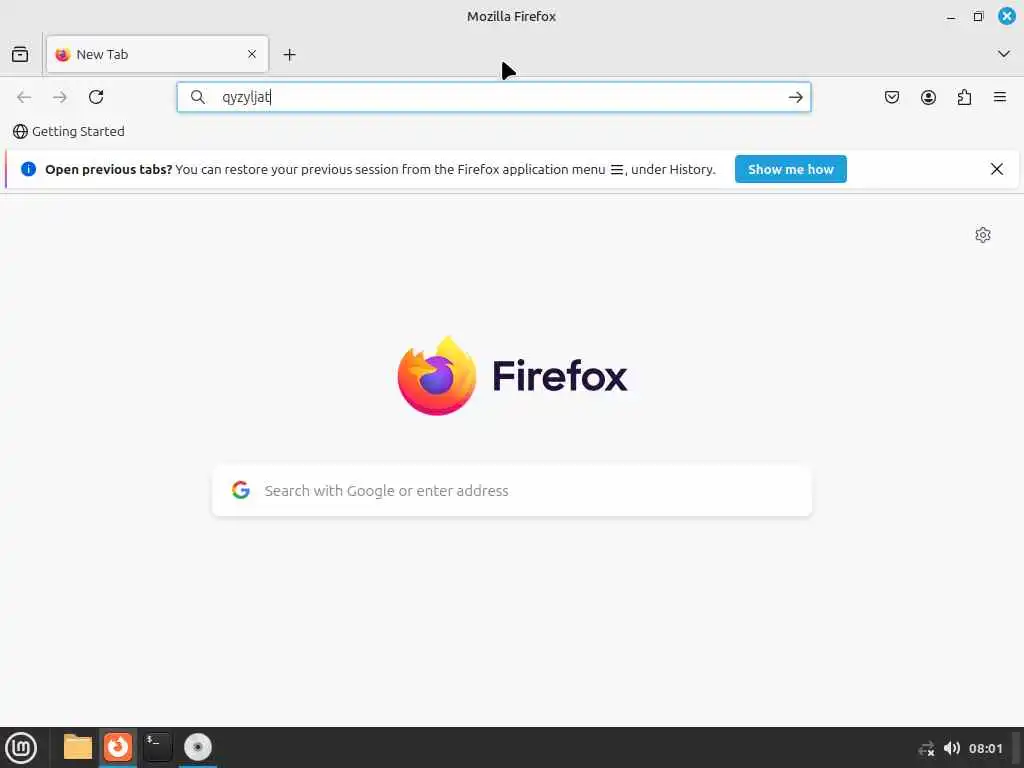Click the 08:01 clock
The width and height of the screenshot is (1024, 768).
(985, 748)
